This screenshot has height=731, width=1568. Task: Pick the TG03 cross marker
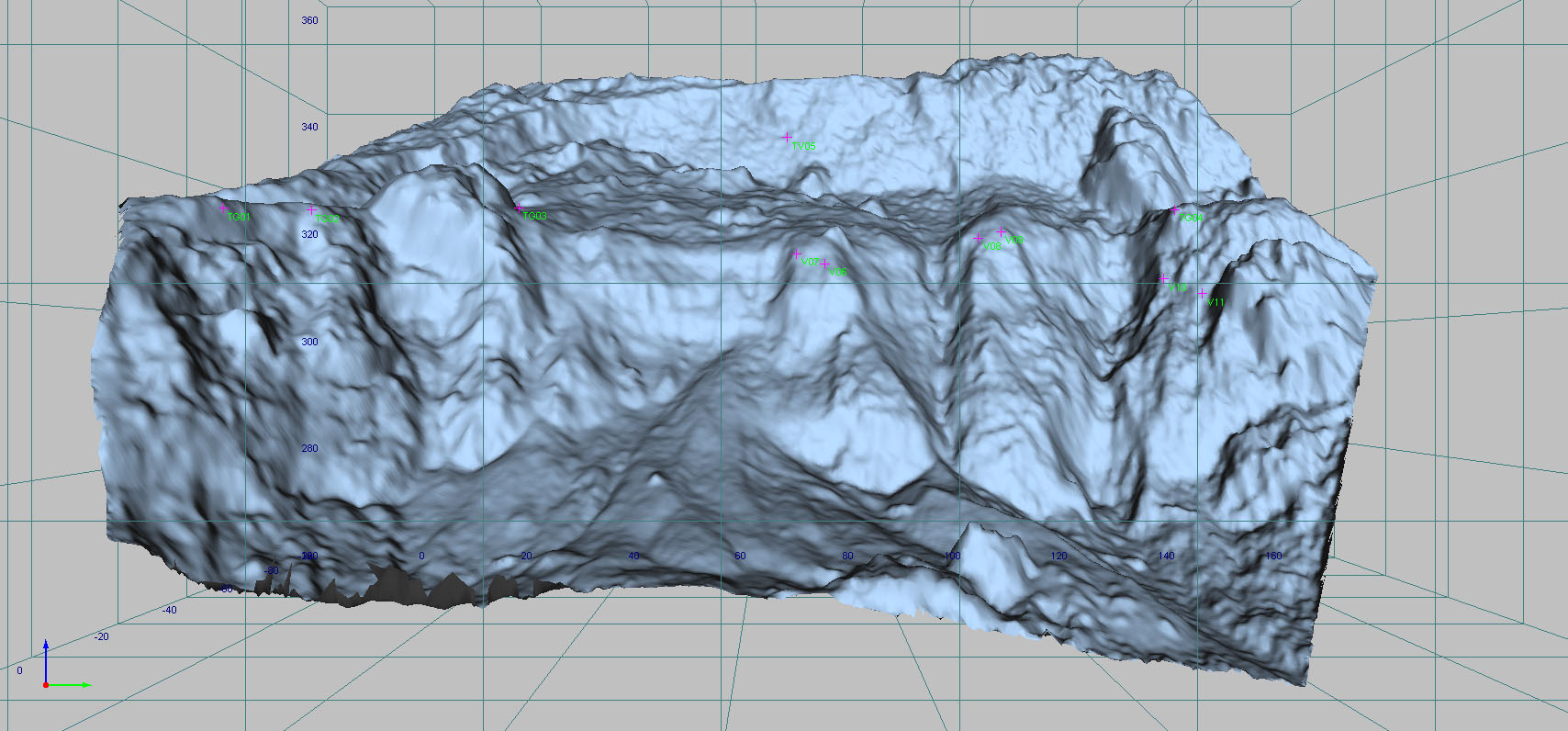pos(520,209)
